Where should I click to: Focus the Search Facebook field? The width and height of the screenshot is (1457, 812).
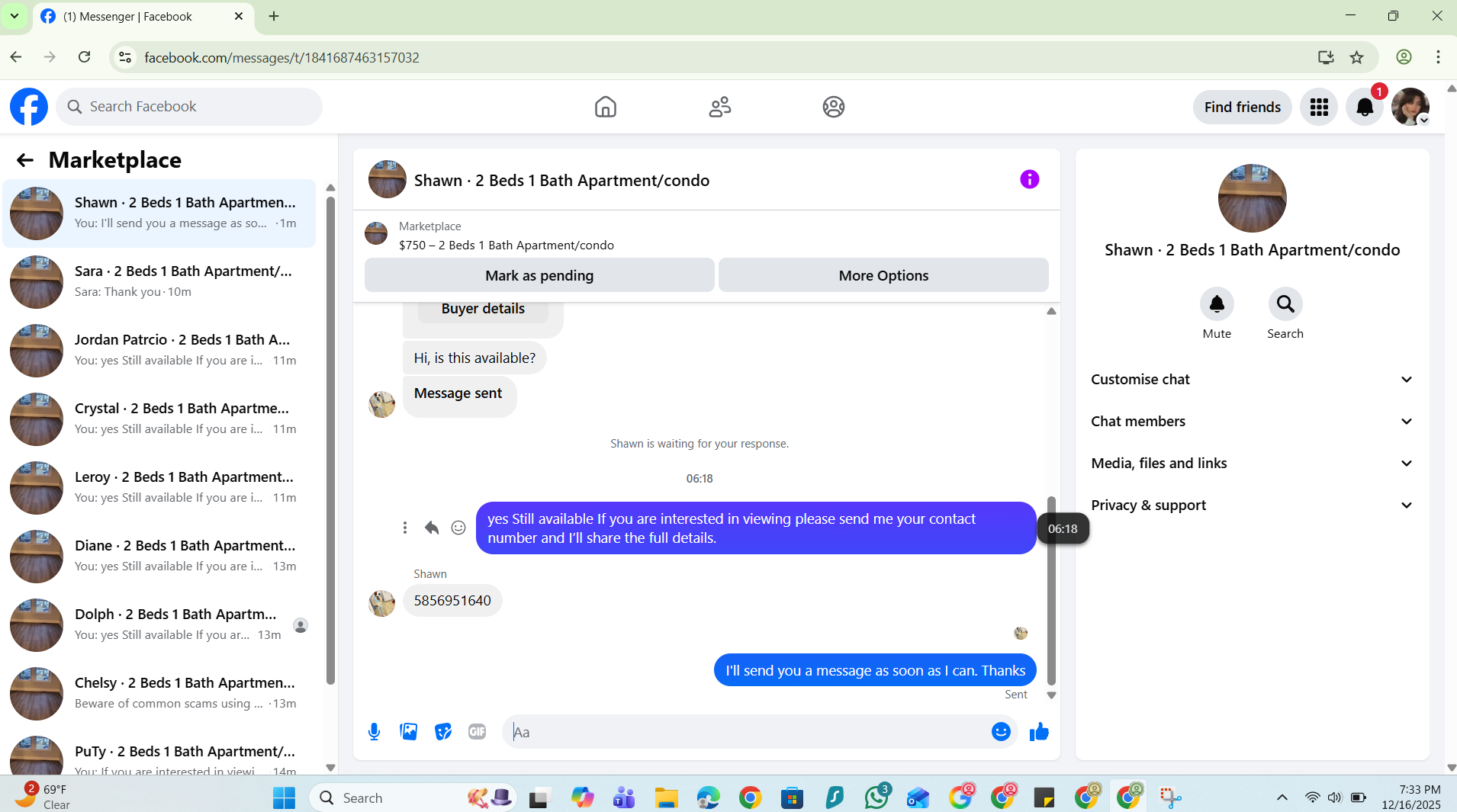[189, 107]
